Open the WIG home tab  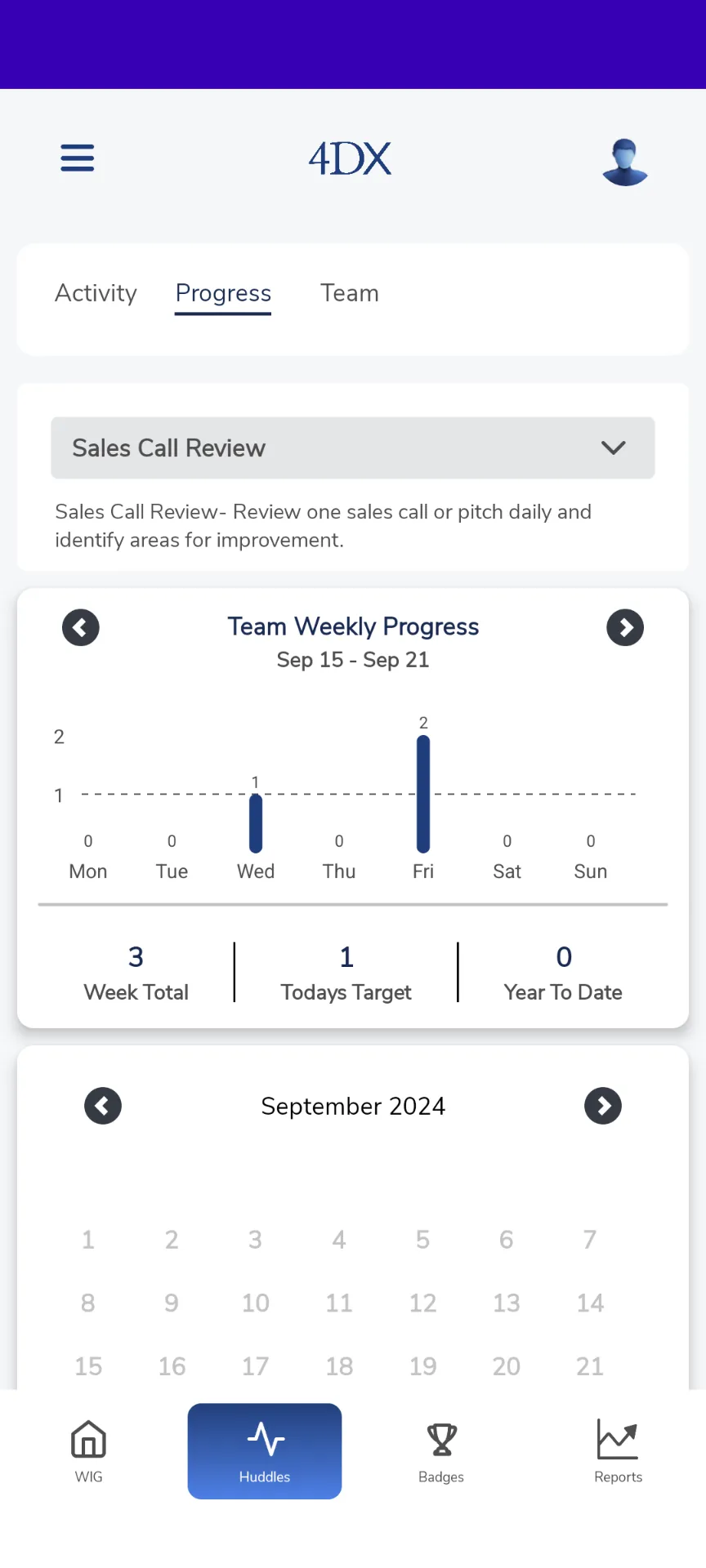tap(88, 1451)
